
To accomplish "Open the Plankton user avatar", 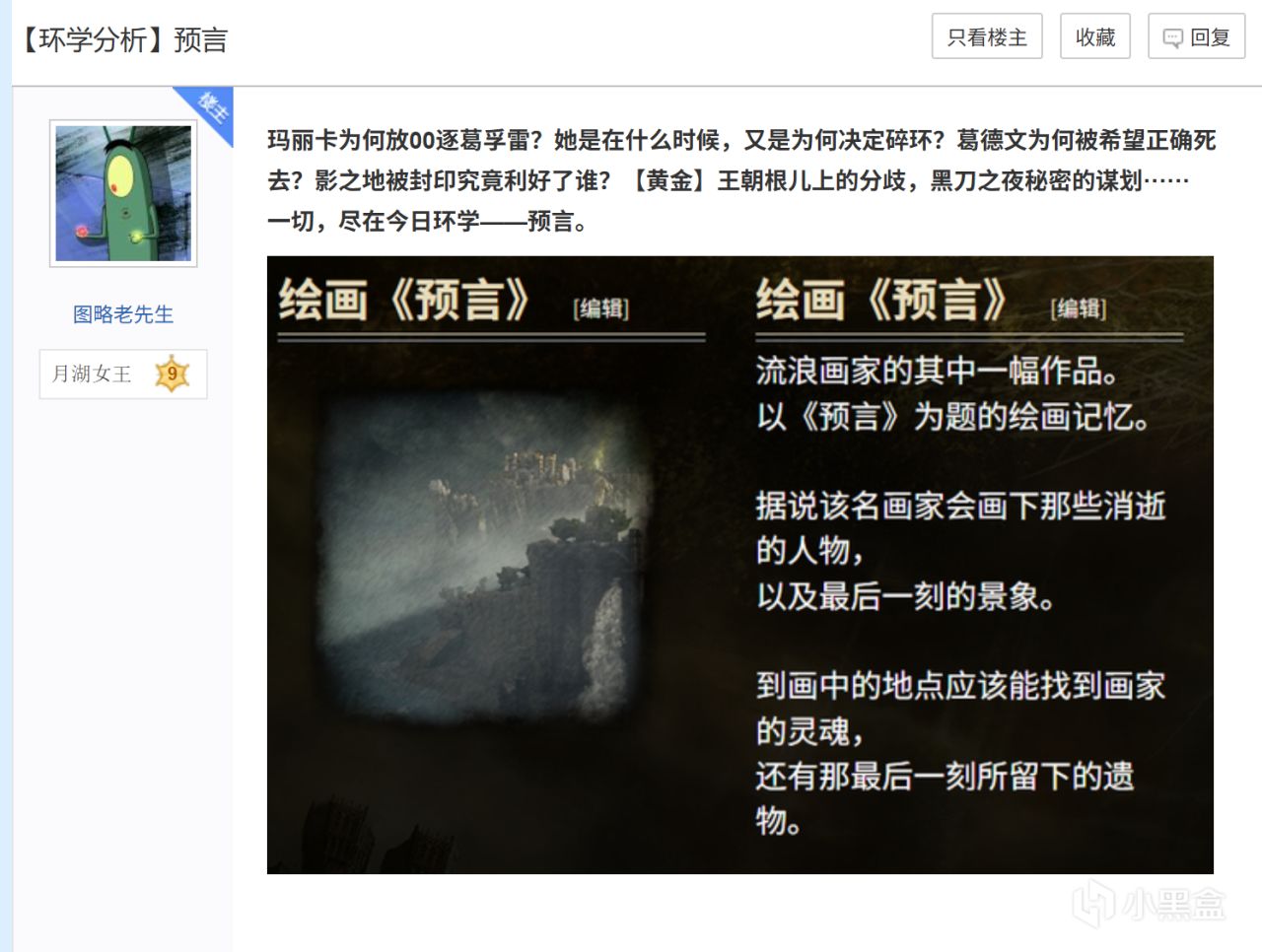I will (123, 193).
